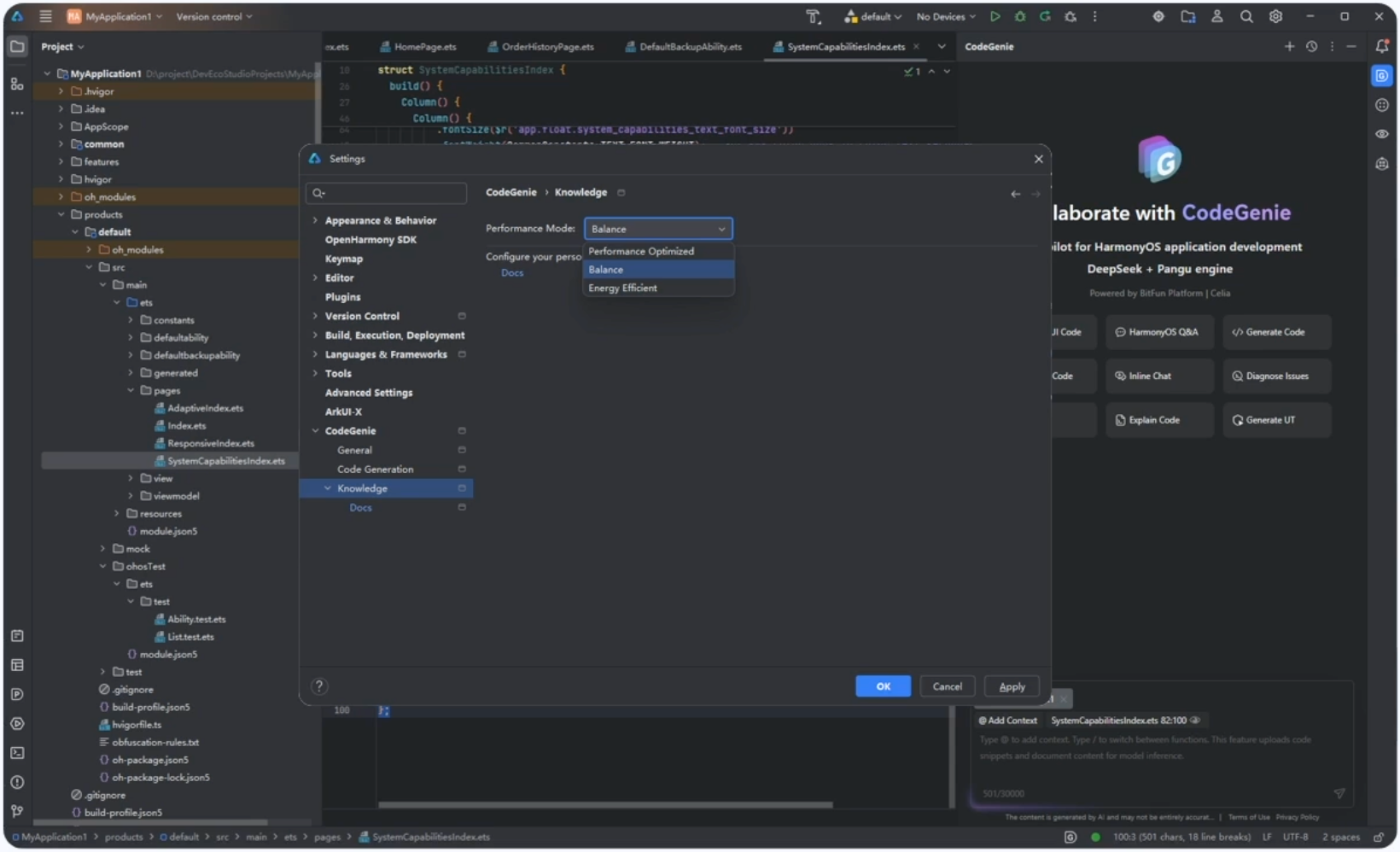The image size is (1400, 852).
Task: Open AdaptiveIndex.ets in project tree
Action: 205,408
